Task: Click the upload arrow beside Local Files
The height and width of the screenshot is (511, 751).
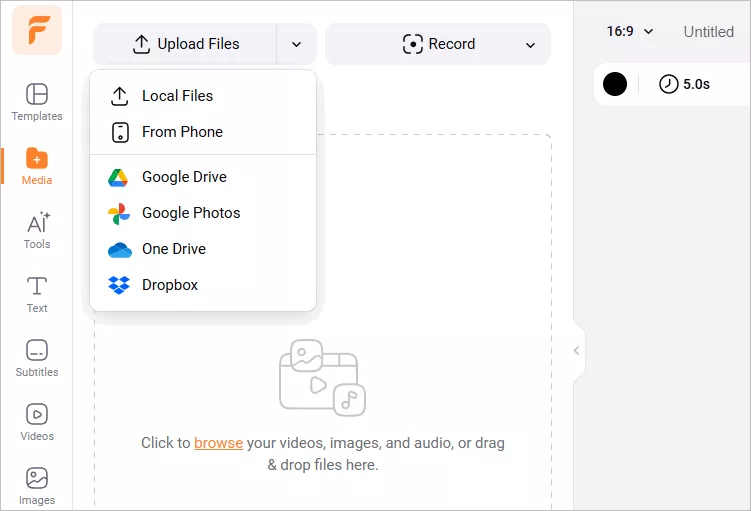Action: pyautogui.click(x=119, y=96)
